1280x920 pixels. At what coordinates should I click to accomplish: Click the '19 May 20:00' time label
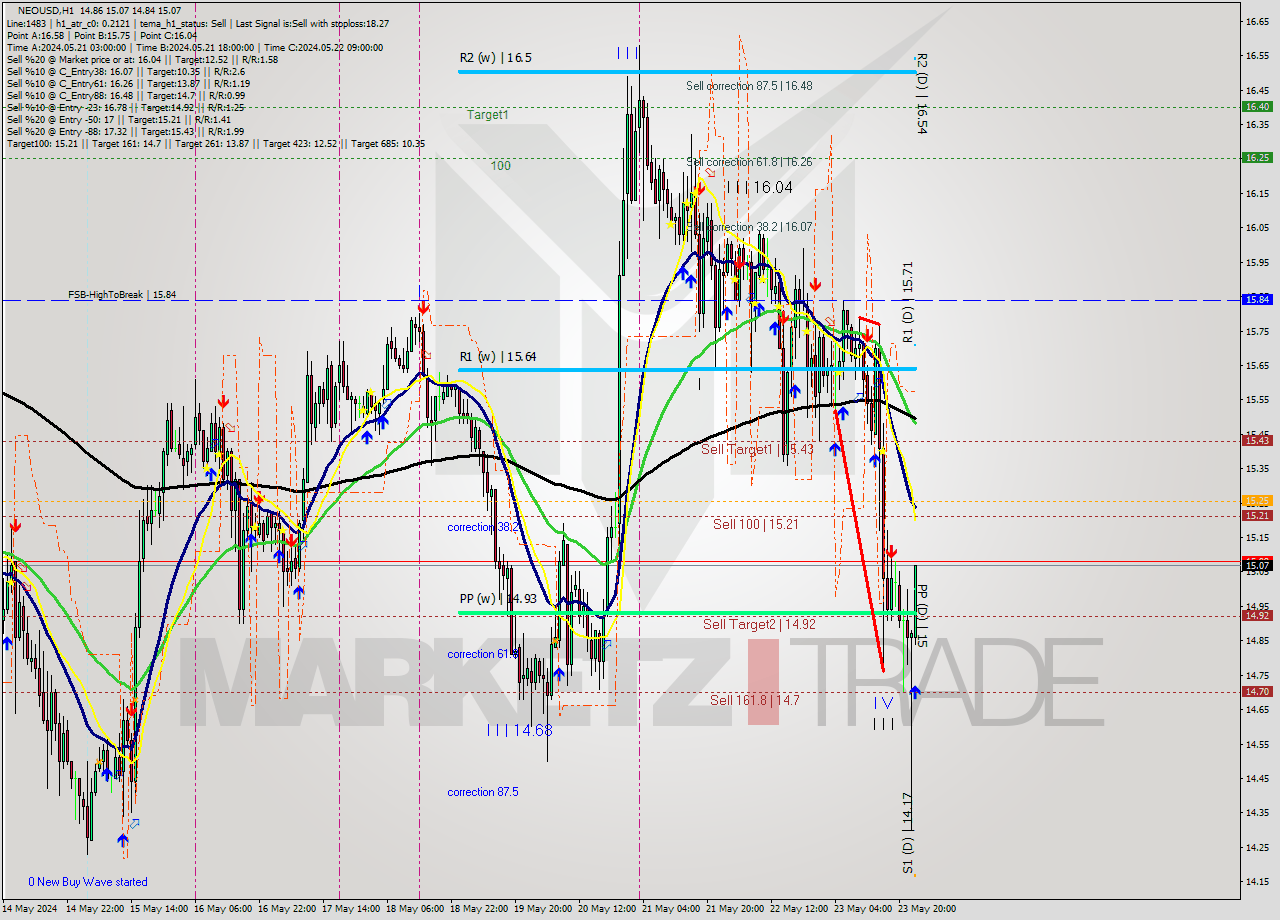point(545,909)
